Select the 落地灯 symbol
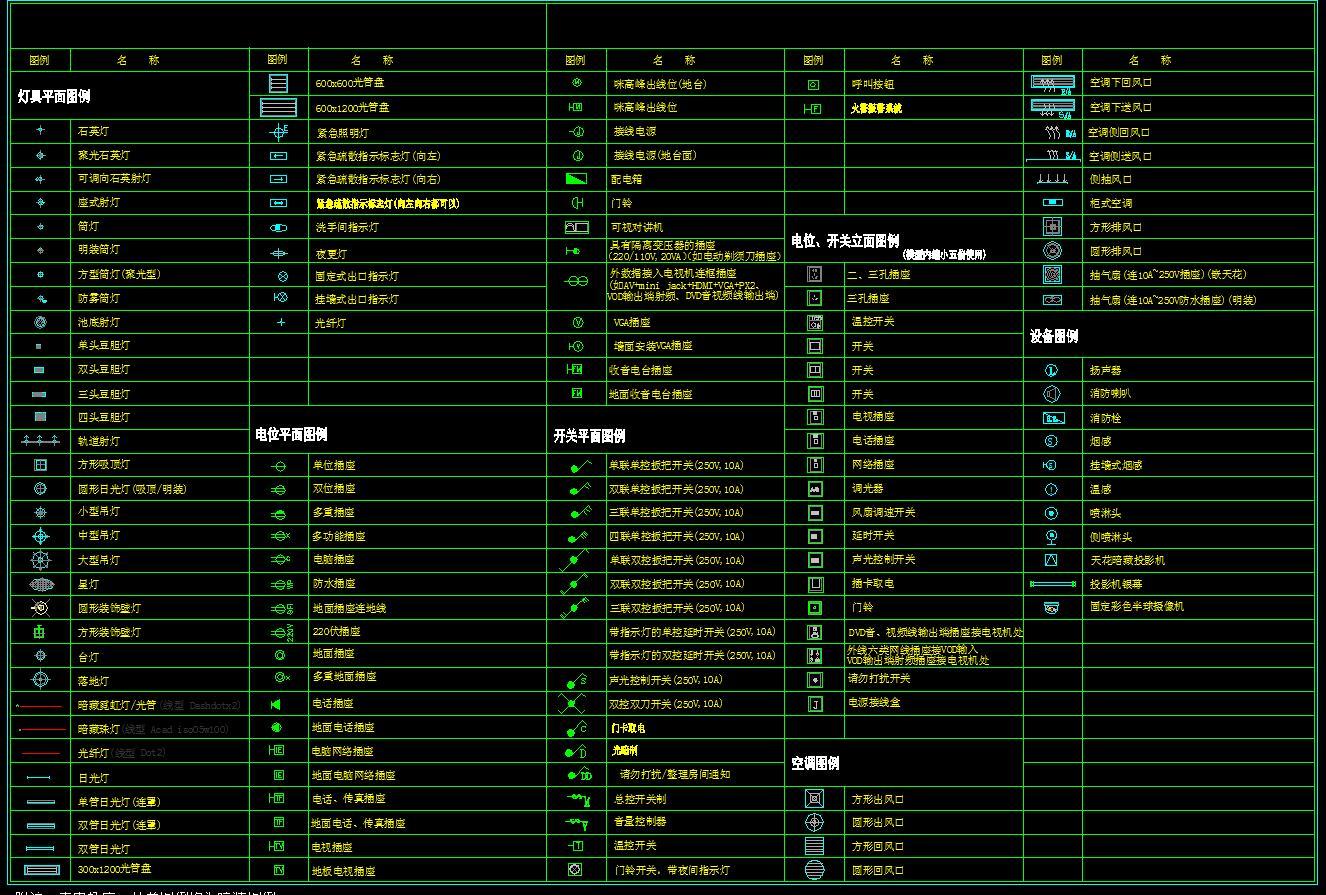1326x895 pixels. pyautogui.click(x=40, y=680)
